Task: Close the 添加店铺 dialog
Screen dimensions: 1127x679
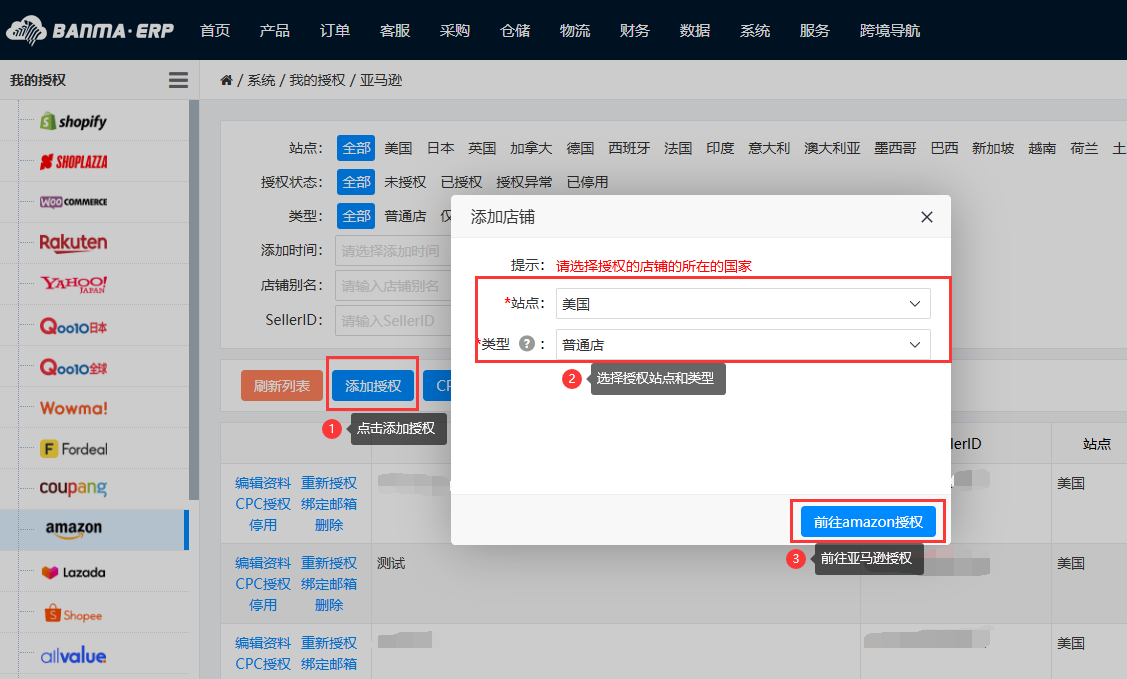Action: pos(926,217)
